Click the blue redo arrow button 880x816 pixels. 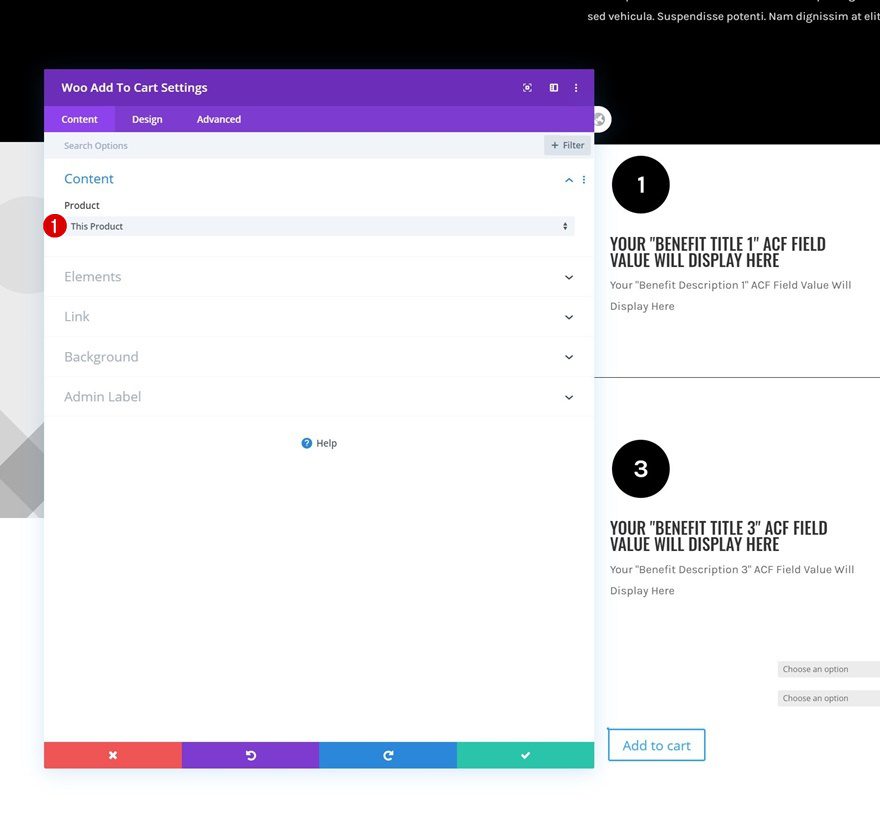click(388, 755)
